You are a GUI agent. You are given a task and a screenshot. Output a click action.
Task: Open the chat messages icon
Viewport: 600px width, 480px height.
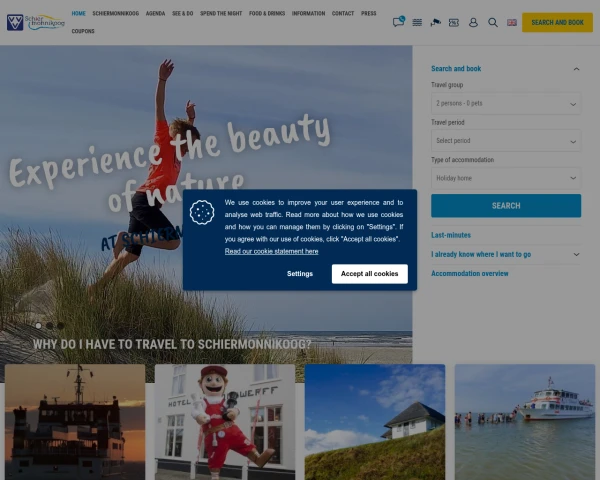[398, 22]
